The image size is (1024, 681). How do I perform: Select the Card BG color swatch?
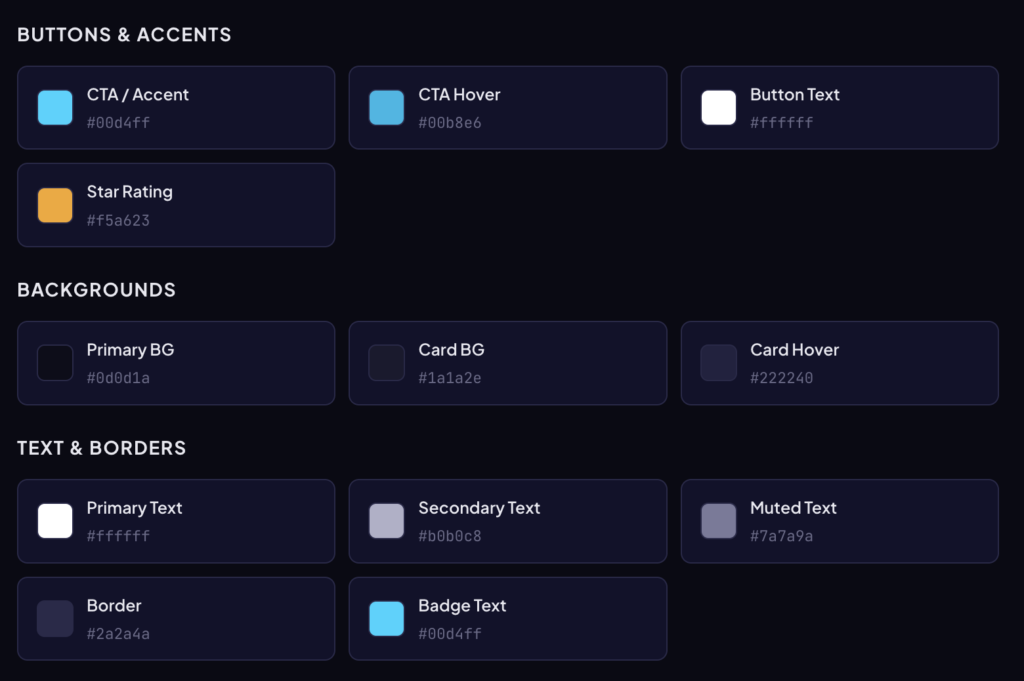(x=386, y=362)
